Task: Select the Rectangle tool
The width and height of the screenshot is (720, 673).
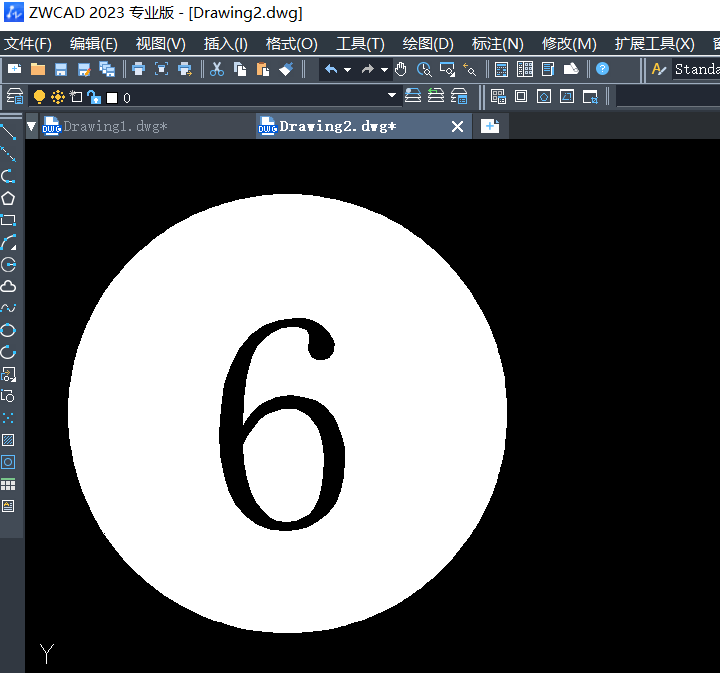Action: [x=8, y=220]
